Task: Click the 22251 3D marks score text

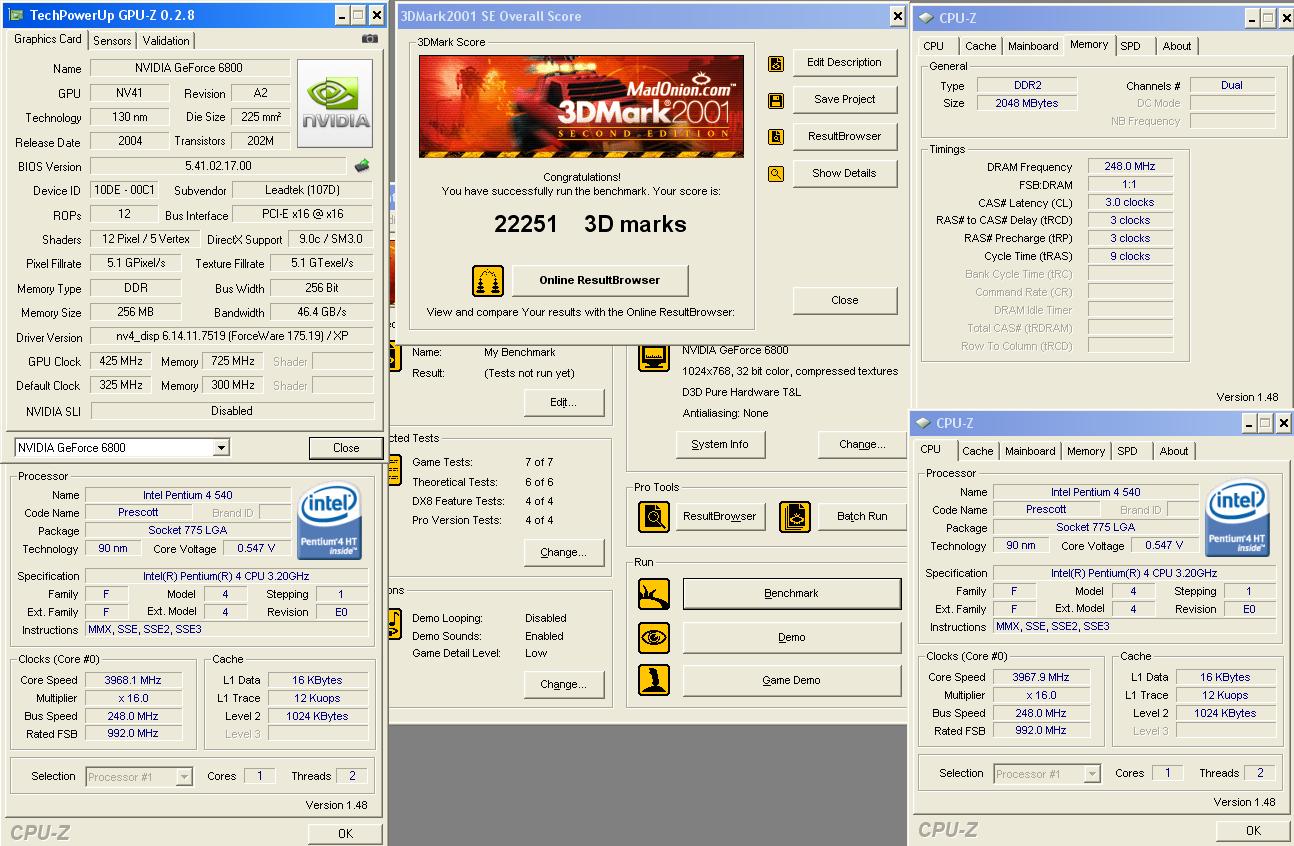Action: click(590, 224)
